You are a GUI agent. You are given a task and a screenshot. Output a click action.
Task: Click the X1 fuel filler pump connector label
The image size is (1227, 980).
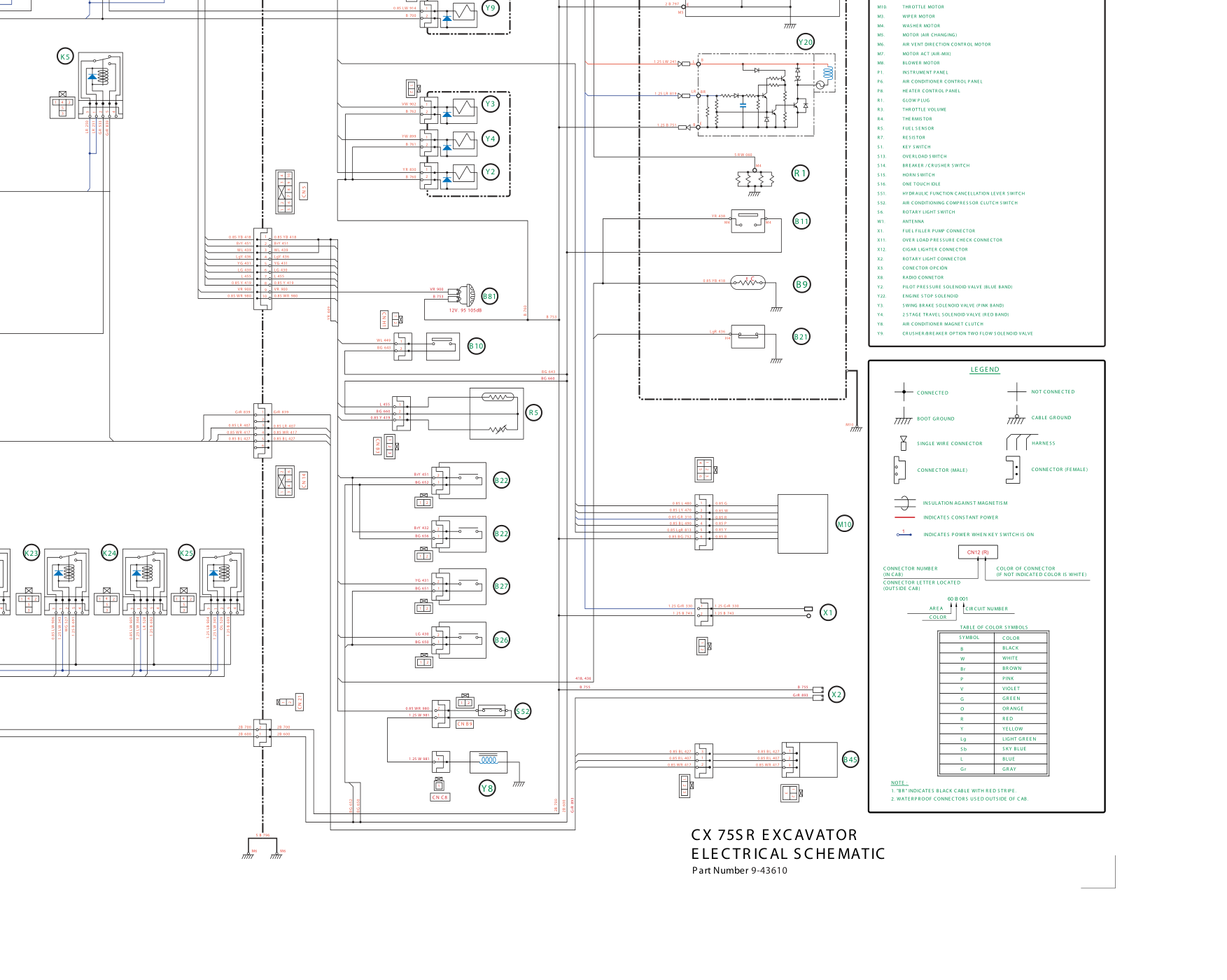coord(828,612)
